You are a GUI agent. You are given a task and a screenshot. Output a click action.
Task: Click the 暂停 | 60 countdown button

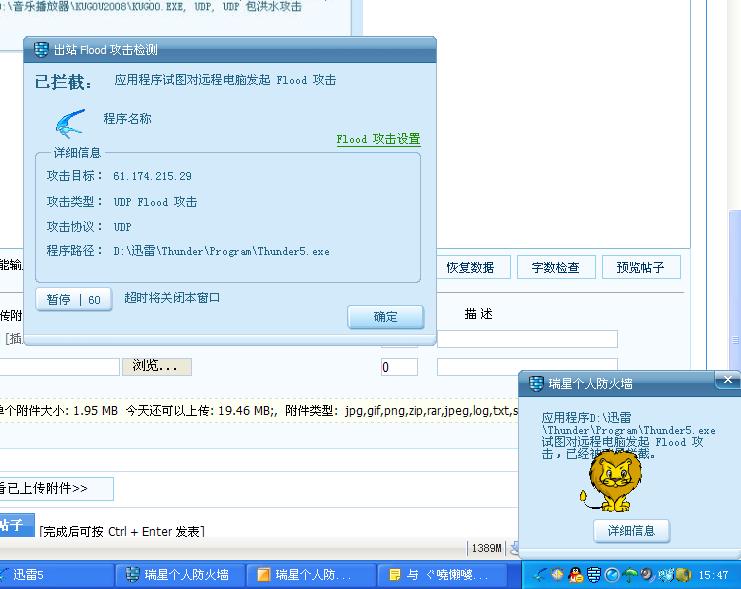pos(73,299)
